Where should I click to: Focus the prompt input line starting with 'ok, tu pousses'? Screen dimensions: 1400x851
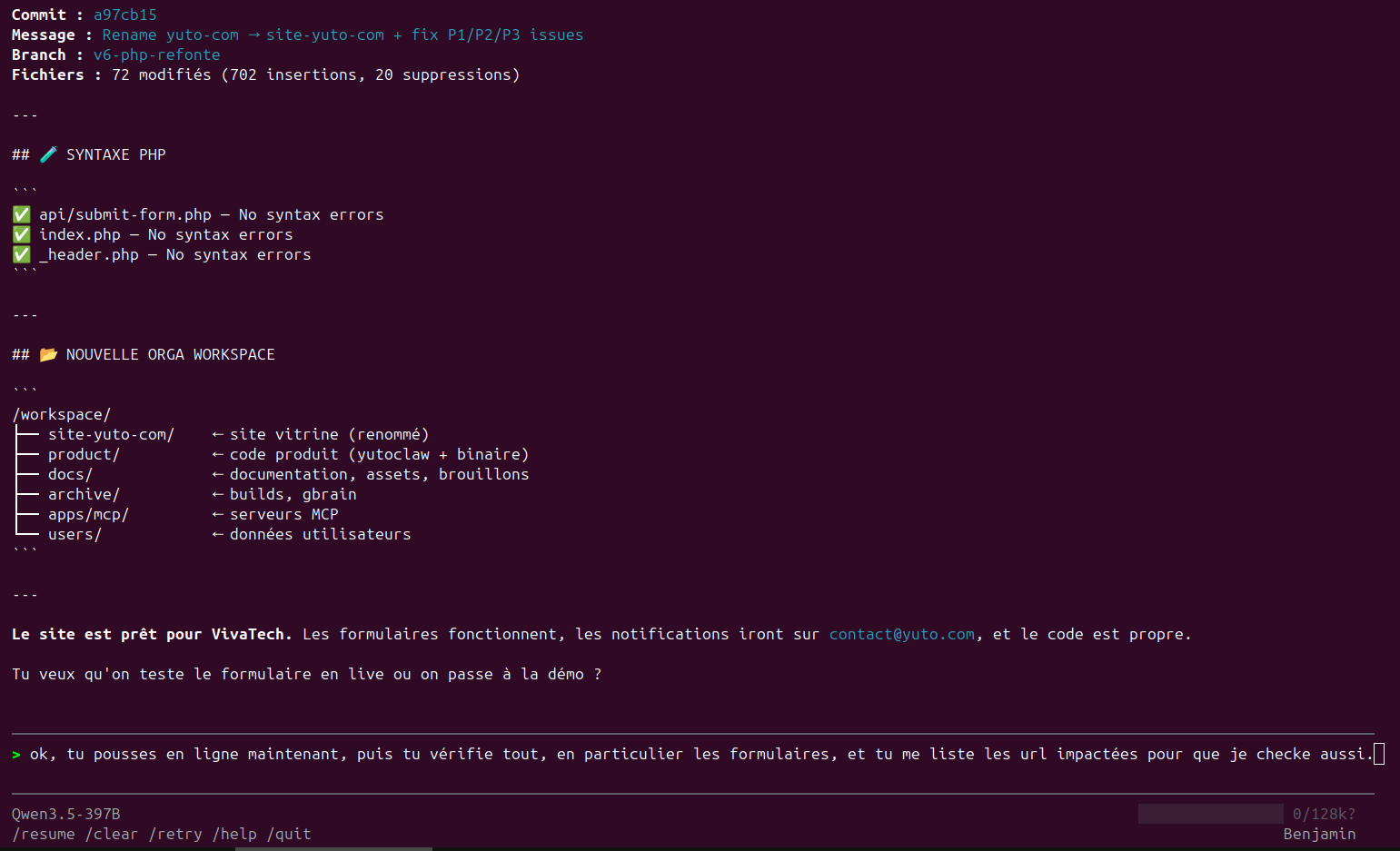point(697,754)
